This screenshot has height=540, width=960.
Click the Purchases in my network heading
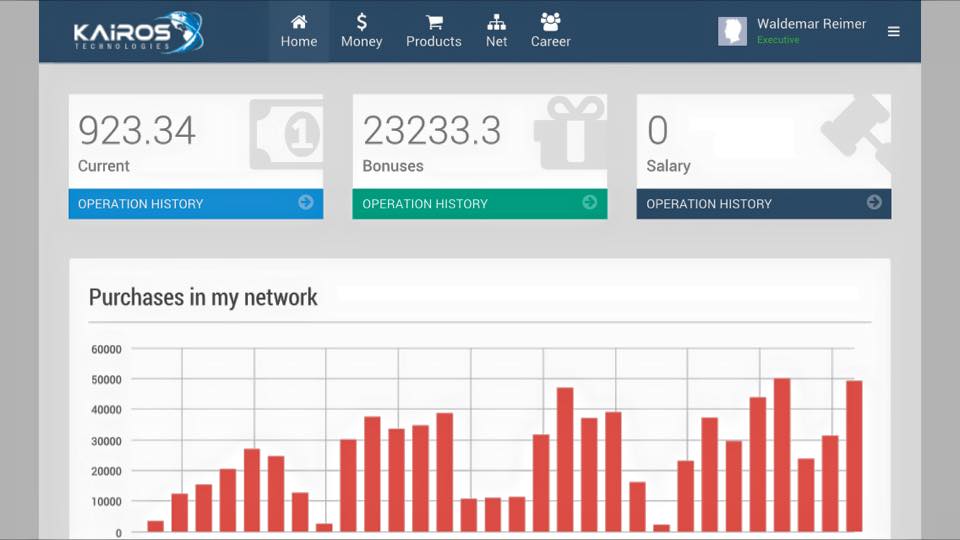203,297
